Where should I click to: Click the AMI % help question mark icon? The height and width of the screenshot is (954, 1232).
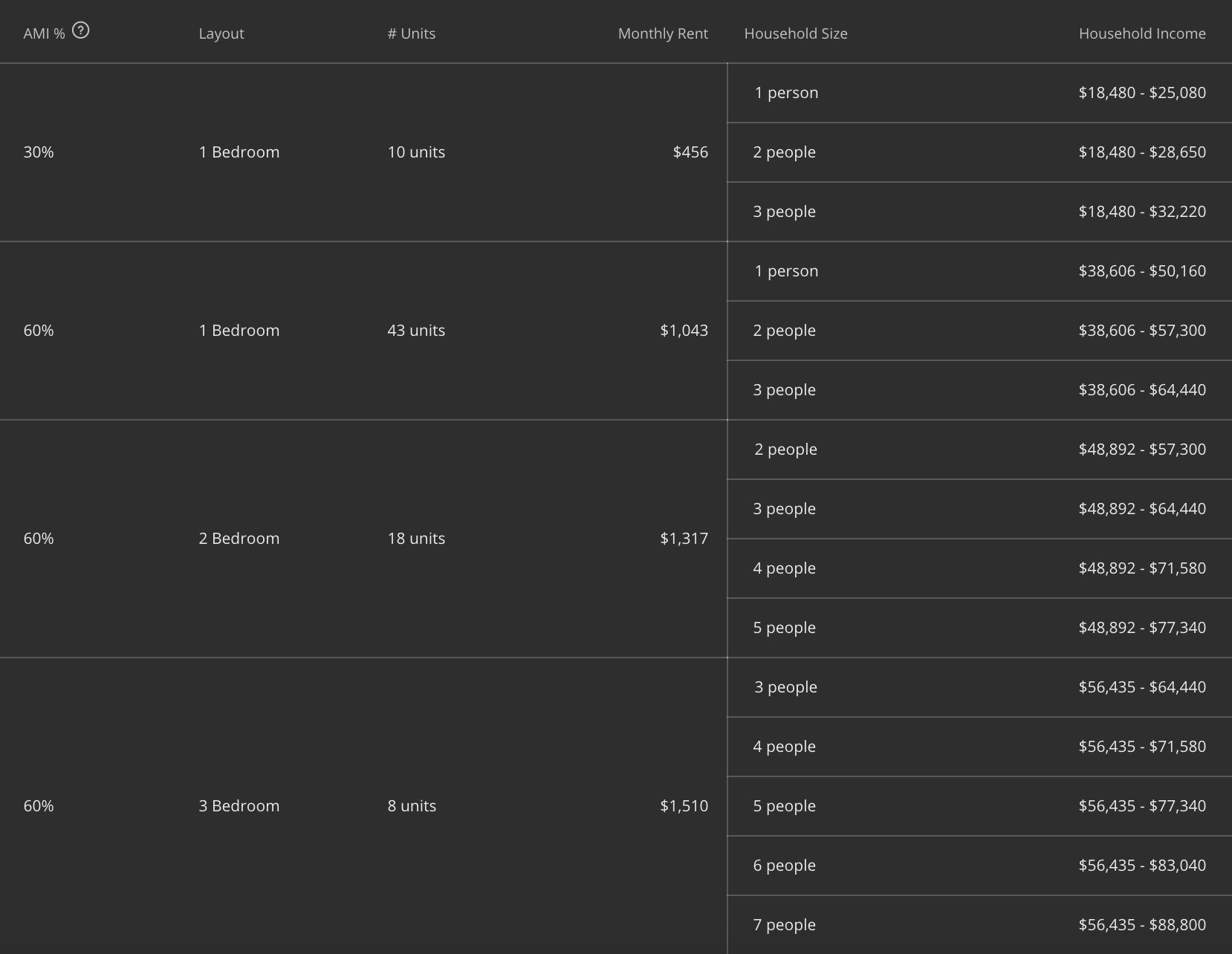point(80,30)
